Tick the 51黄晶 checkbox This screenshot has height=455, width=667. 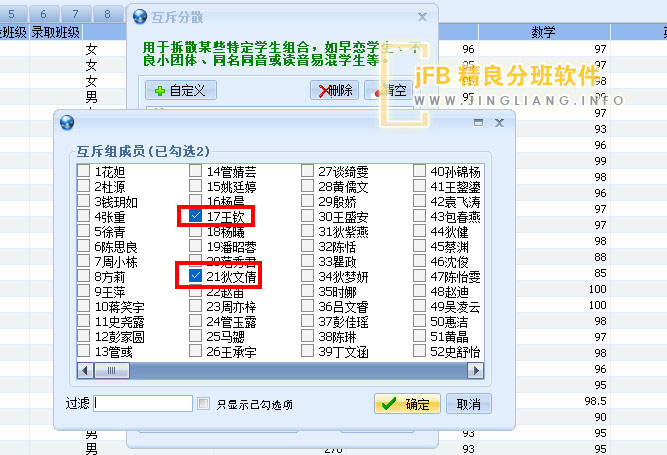click(x=419, y=336)
